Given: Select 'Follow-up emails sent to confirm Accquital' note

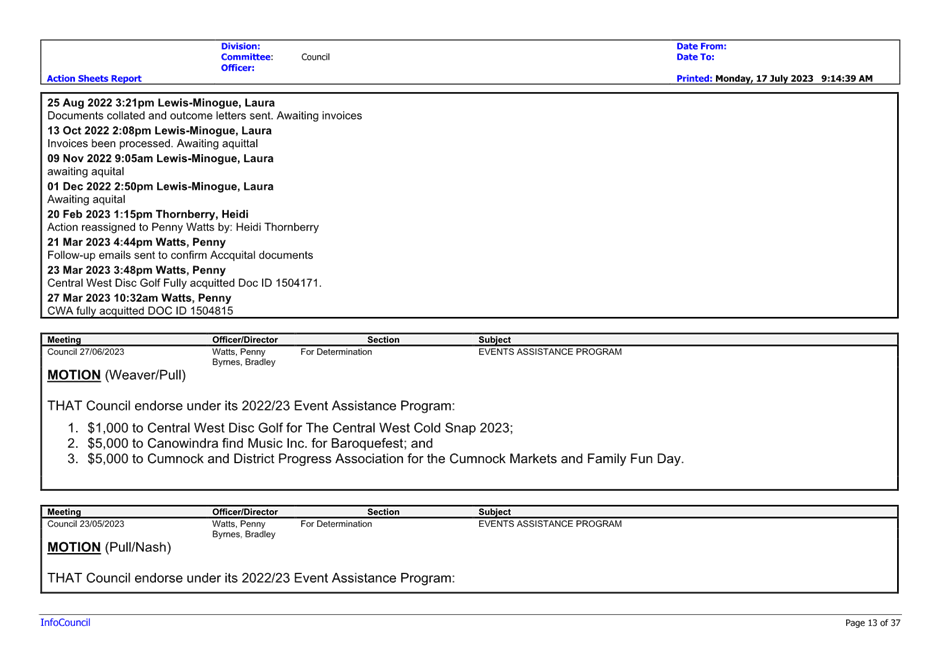Looking at the screenshot, I should click(180, 255).
